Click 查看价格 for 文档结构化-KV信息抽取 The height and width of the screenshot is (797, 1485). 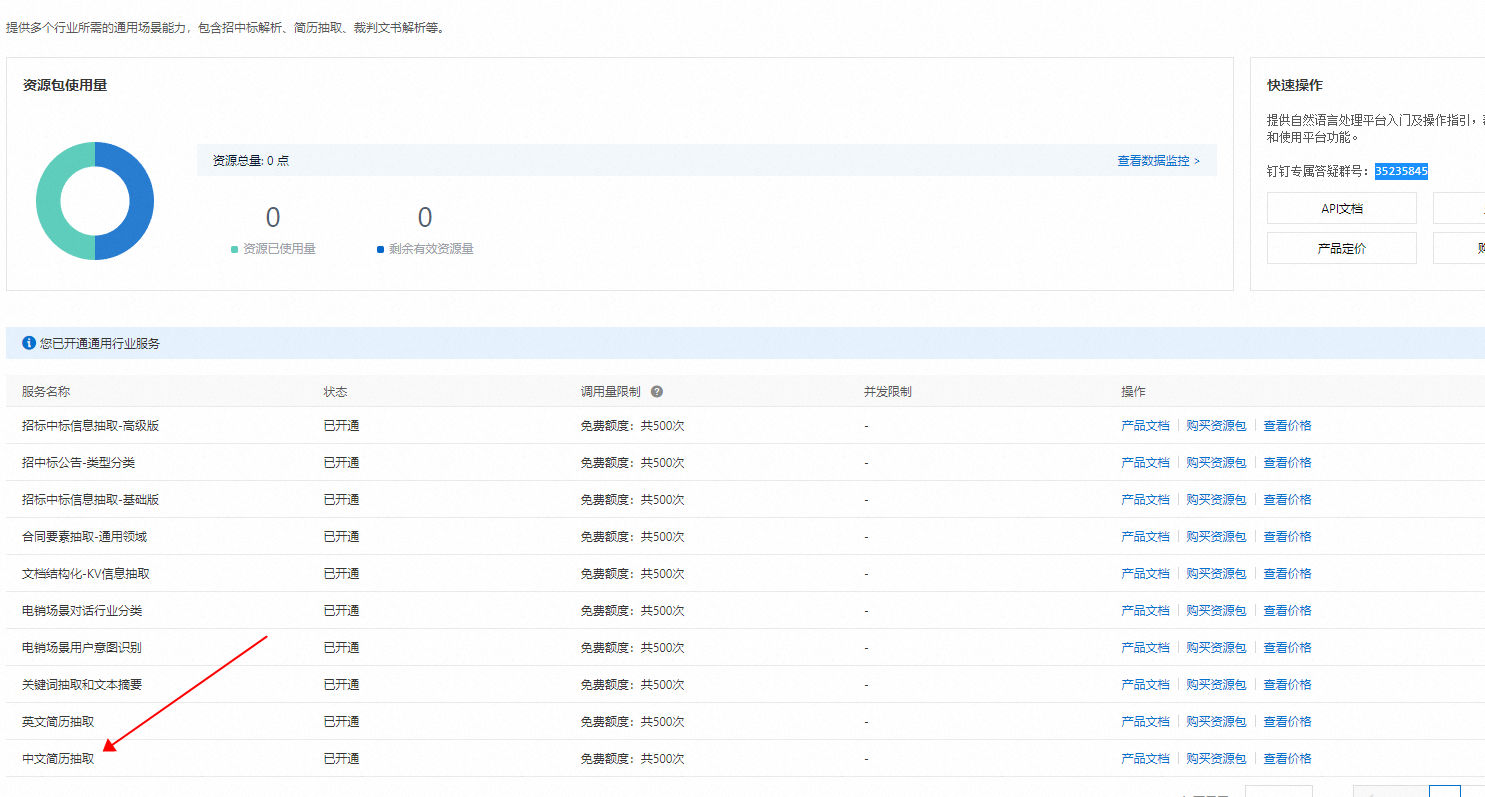tap(1287, 573)
